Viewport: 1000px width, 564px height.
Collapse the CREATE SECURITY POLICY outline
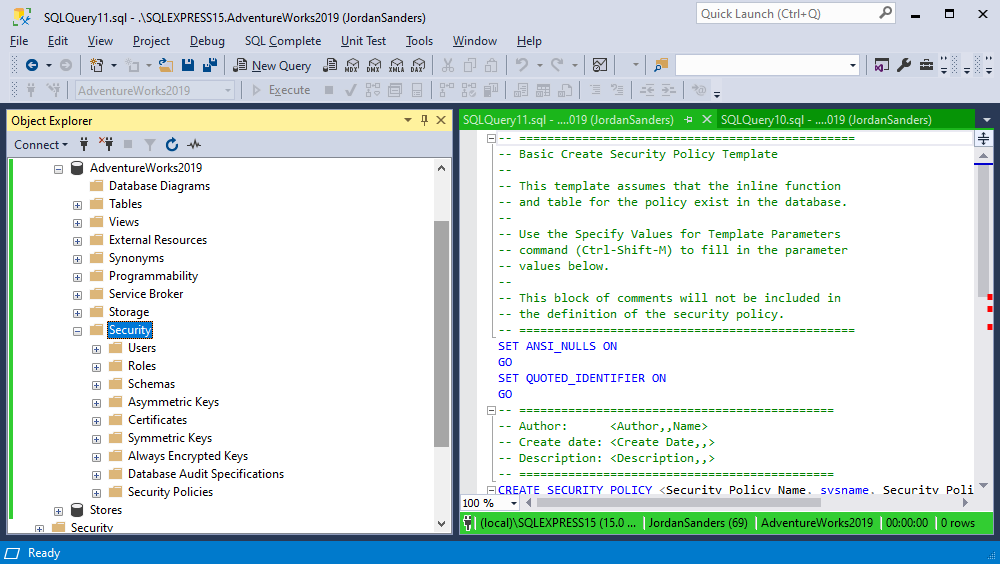(x=491, y=490)
